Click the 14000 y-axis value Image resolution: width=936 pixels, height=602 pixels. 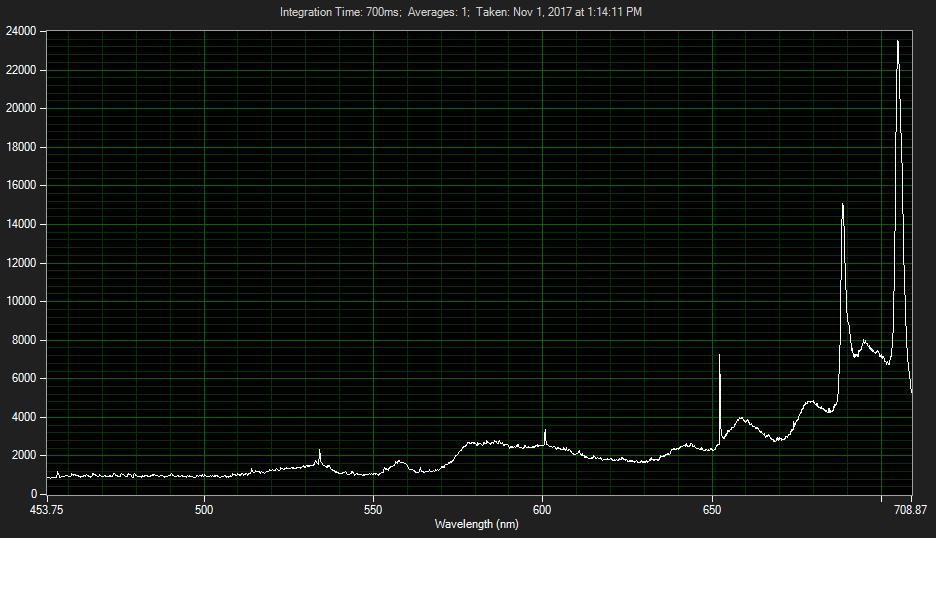point(21,224)
